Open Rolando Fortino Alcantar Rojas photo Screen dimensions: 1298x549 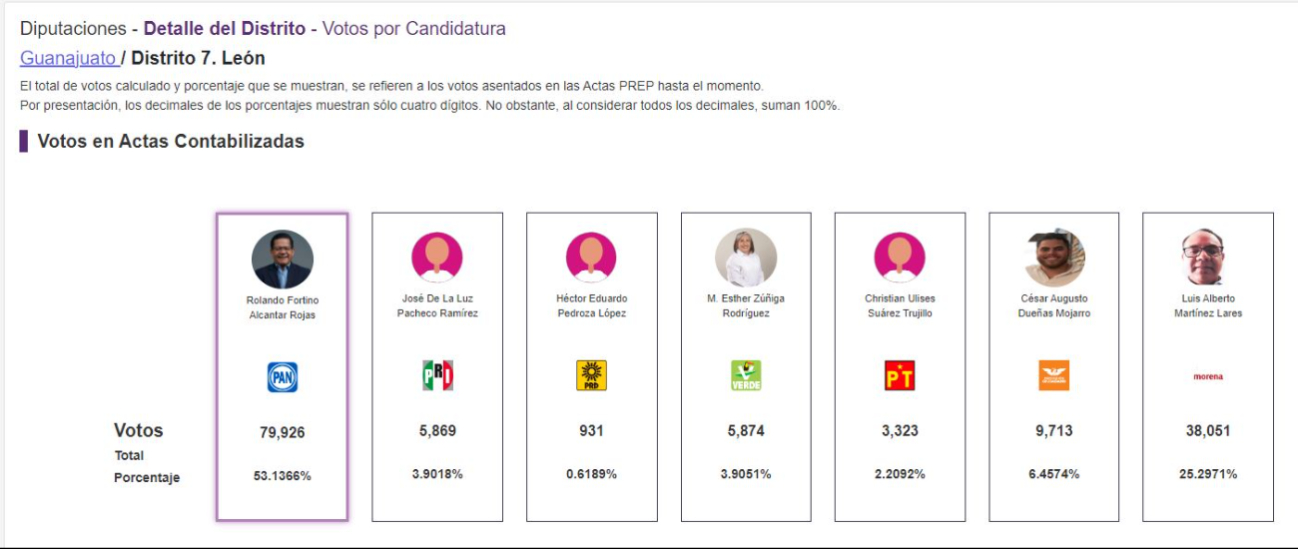coord(282,259)
